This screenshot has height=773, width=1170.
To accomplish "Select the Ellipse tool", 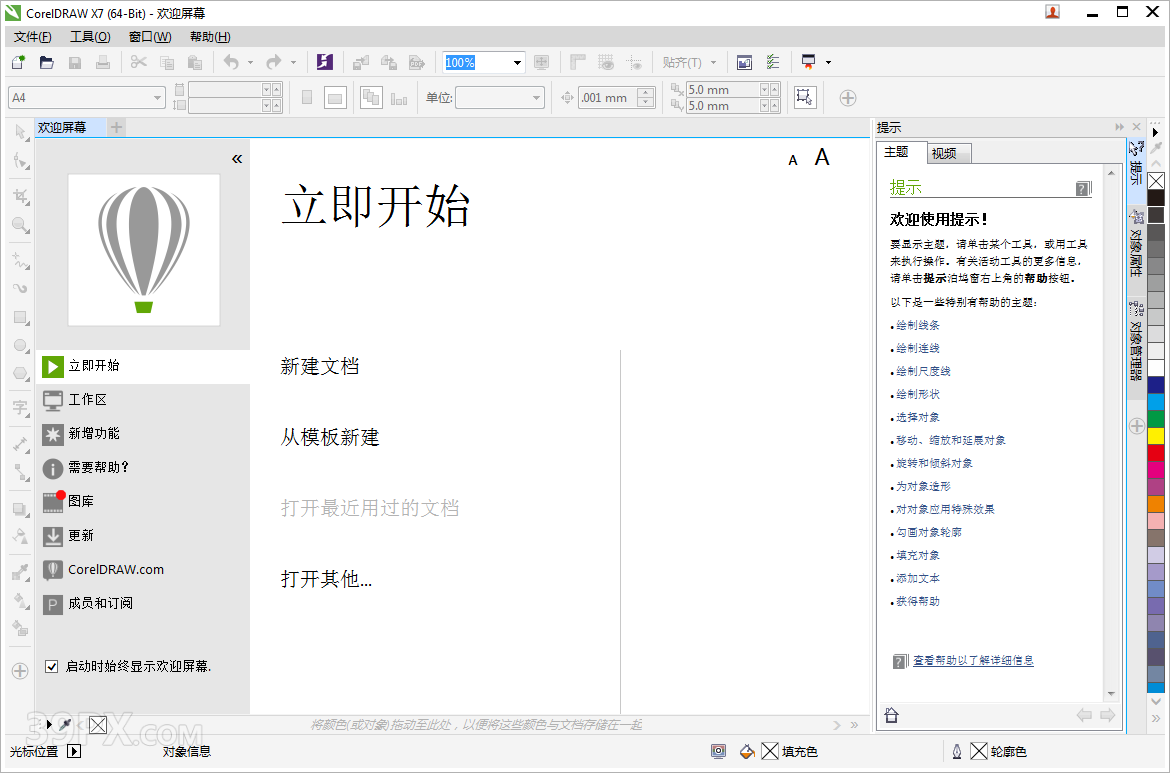I will coord(20,345).
